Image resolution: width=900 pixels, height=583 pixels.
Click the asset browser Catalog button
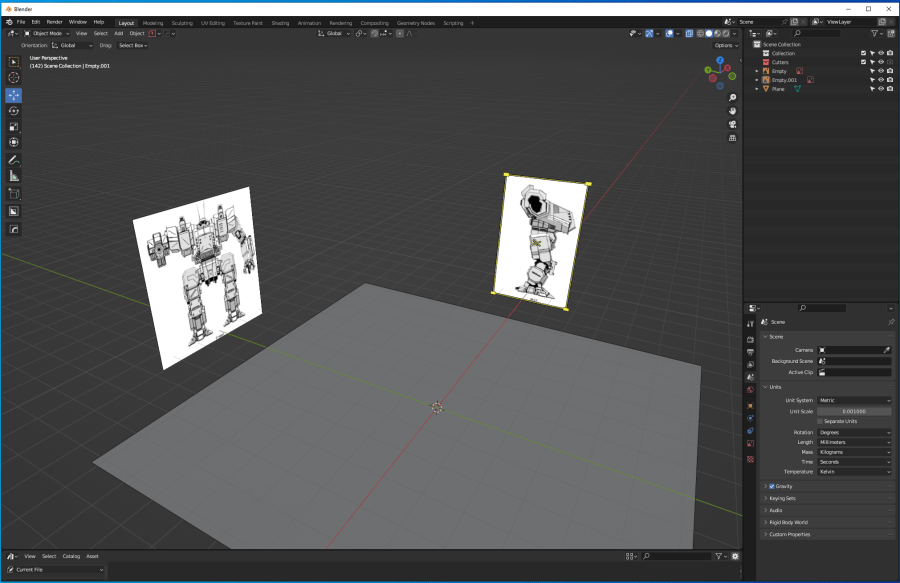click(x=71, y=556)
